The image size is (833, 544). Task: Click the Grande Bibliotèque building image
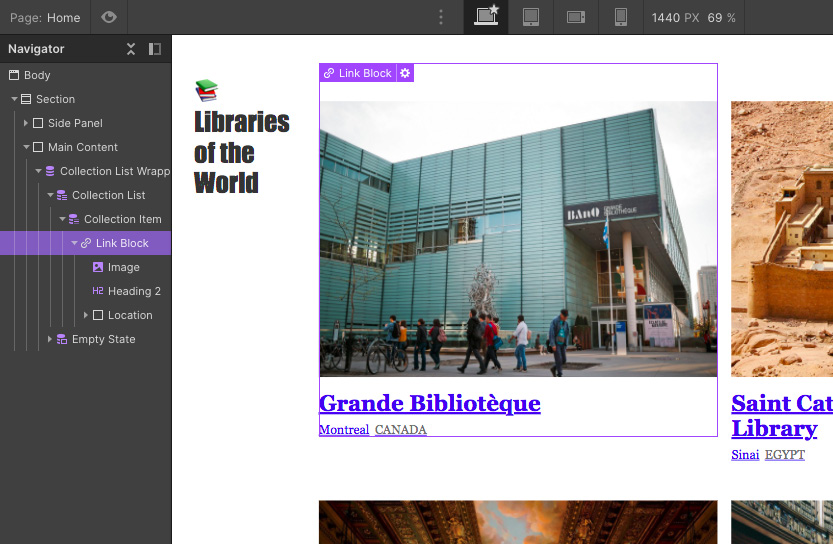coord(518,239)
